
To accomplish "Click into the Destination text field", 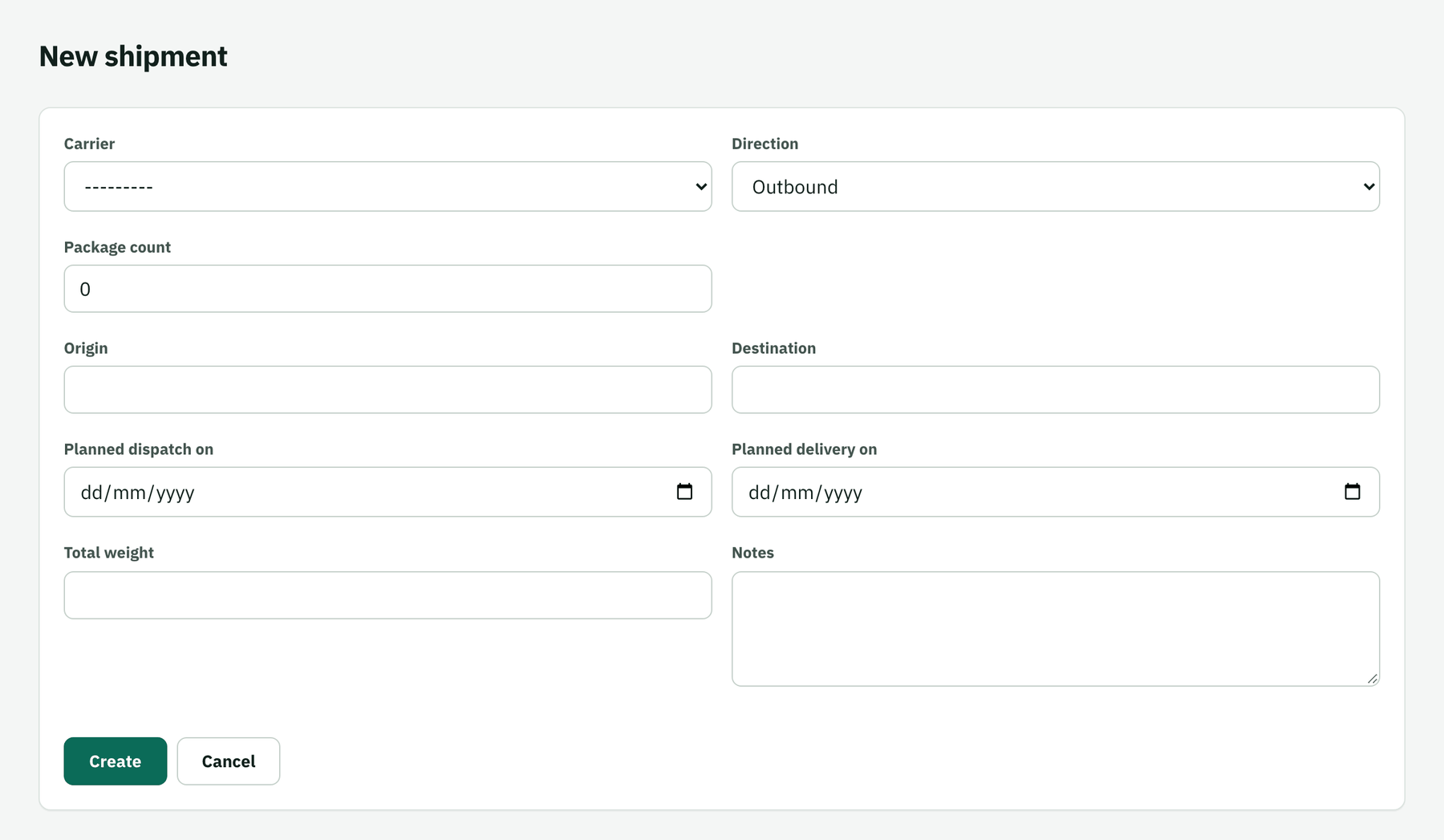I will [x=1056, y=390].
